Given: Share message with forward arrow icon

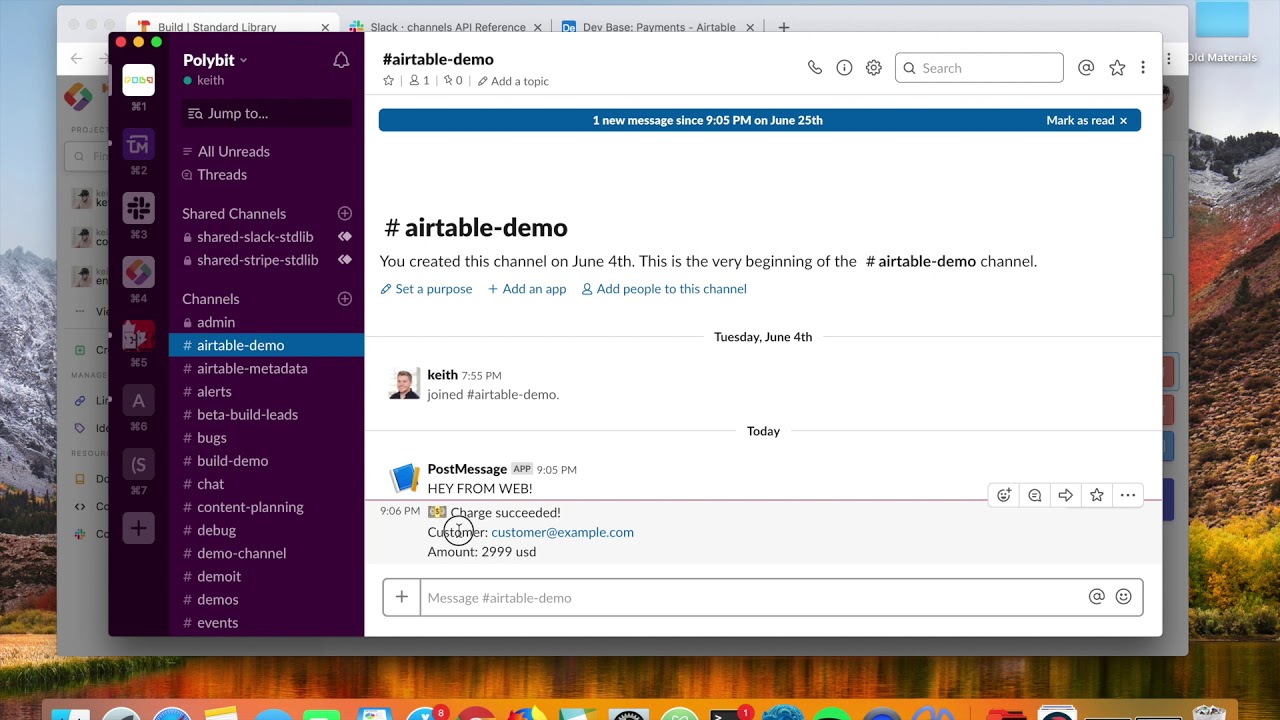Looking at the screenshot, I should (x=1066, y=495).
